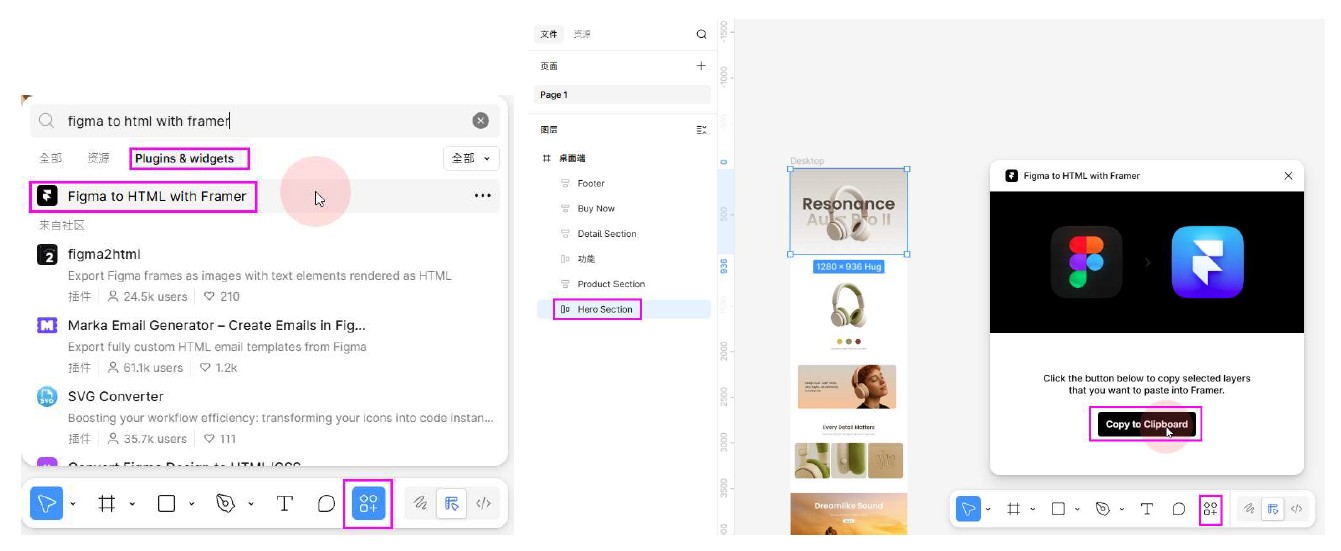Viewport: 1341px width, 551px height.
Task: Switch to the Plugins & widgets tab
Action: click(189, 158)
